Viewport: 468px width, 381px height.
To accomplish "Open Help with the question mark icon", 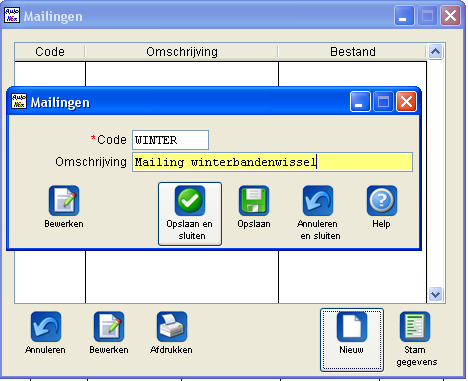I will pyautogui.click(x=382, y=201).
